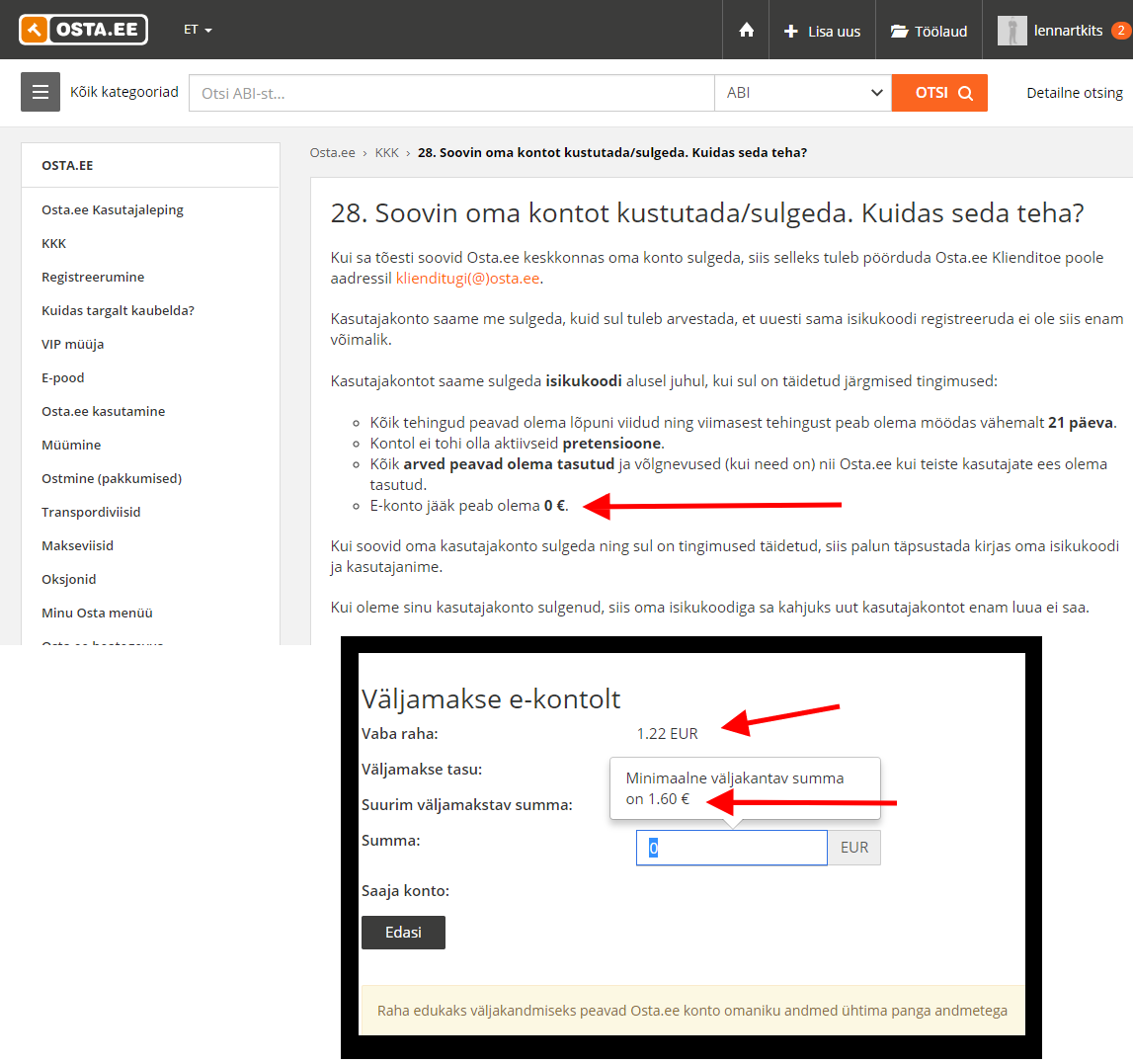Click the 1.22 EUR Vaba raha value
Screen dimensions: 1133x1064
pyautogui.click(x=667, y=734)
